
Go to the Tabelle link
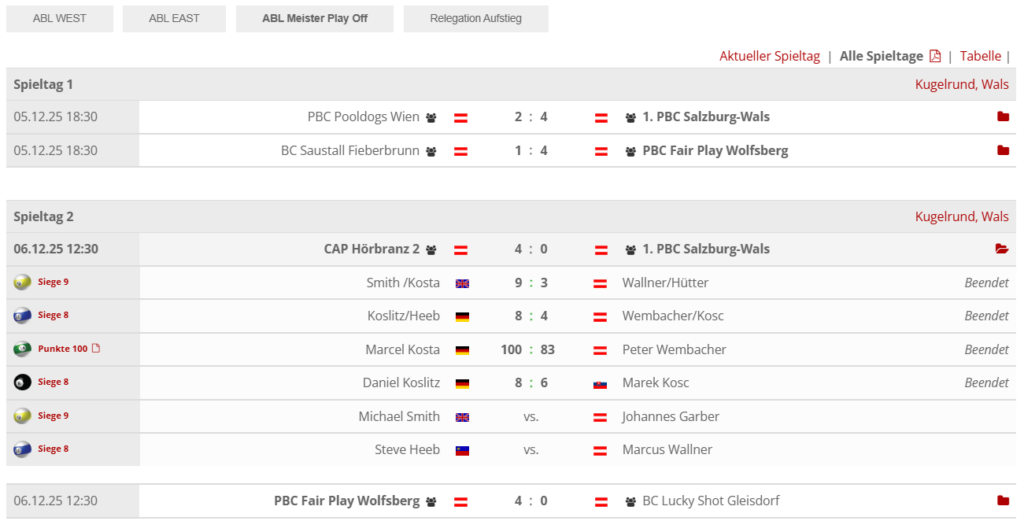pyautogui.click(x=980, y=56)
